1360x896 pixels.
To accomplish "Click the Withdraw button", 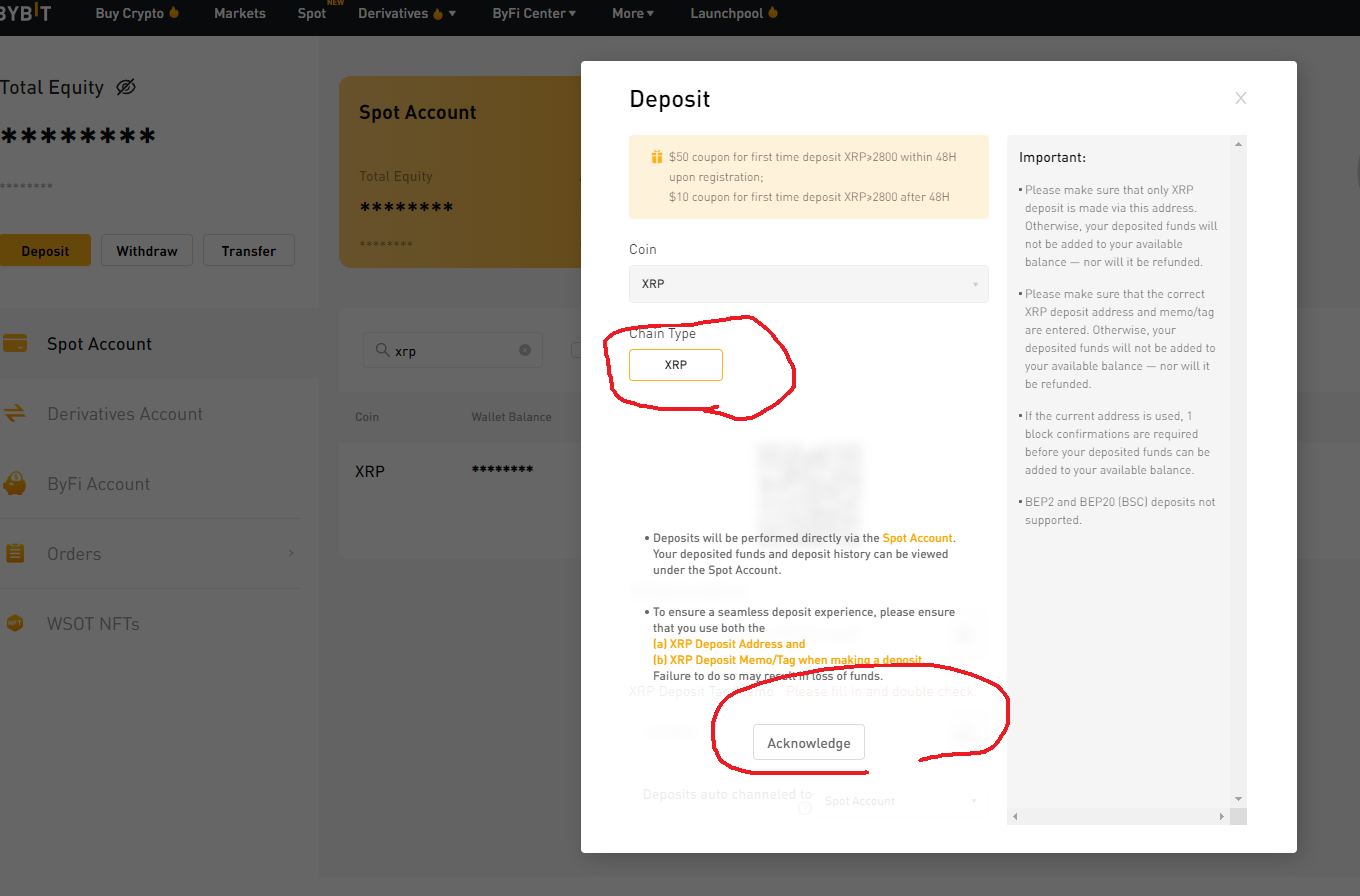I will coord(147,251).
